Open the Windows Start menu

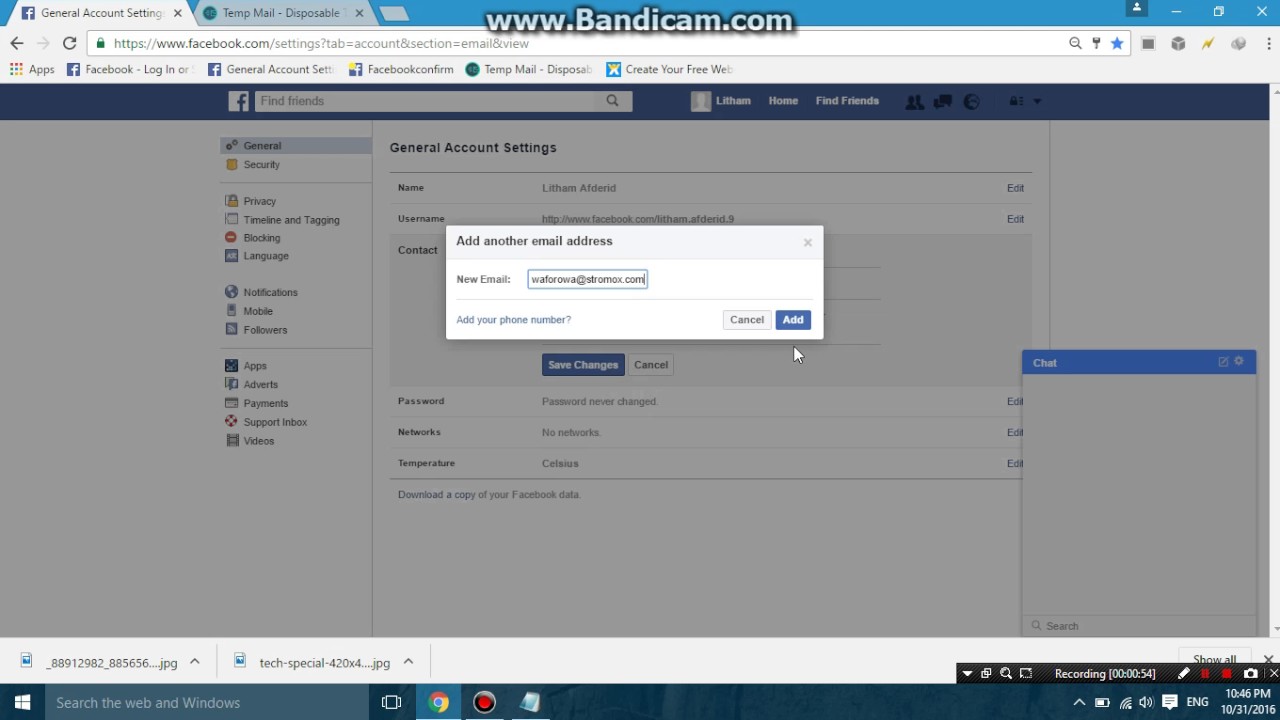click(22, 703)
